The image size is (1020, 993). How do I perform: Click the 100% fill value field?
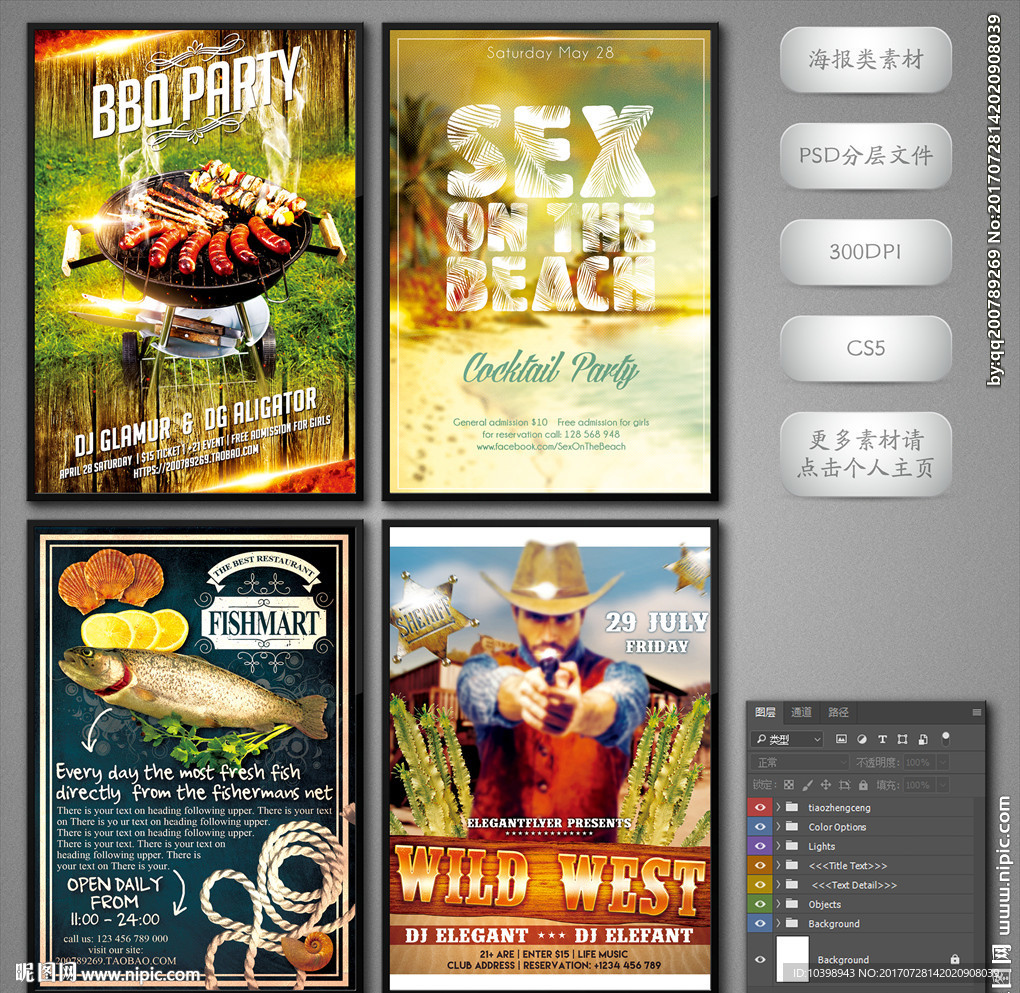(919, 785)
